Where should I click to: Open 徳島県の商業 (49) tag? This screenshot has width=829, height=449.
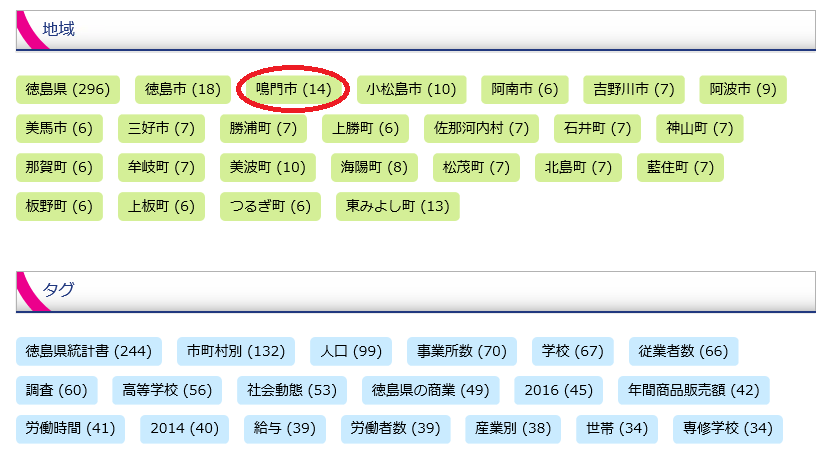point(430,390)
